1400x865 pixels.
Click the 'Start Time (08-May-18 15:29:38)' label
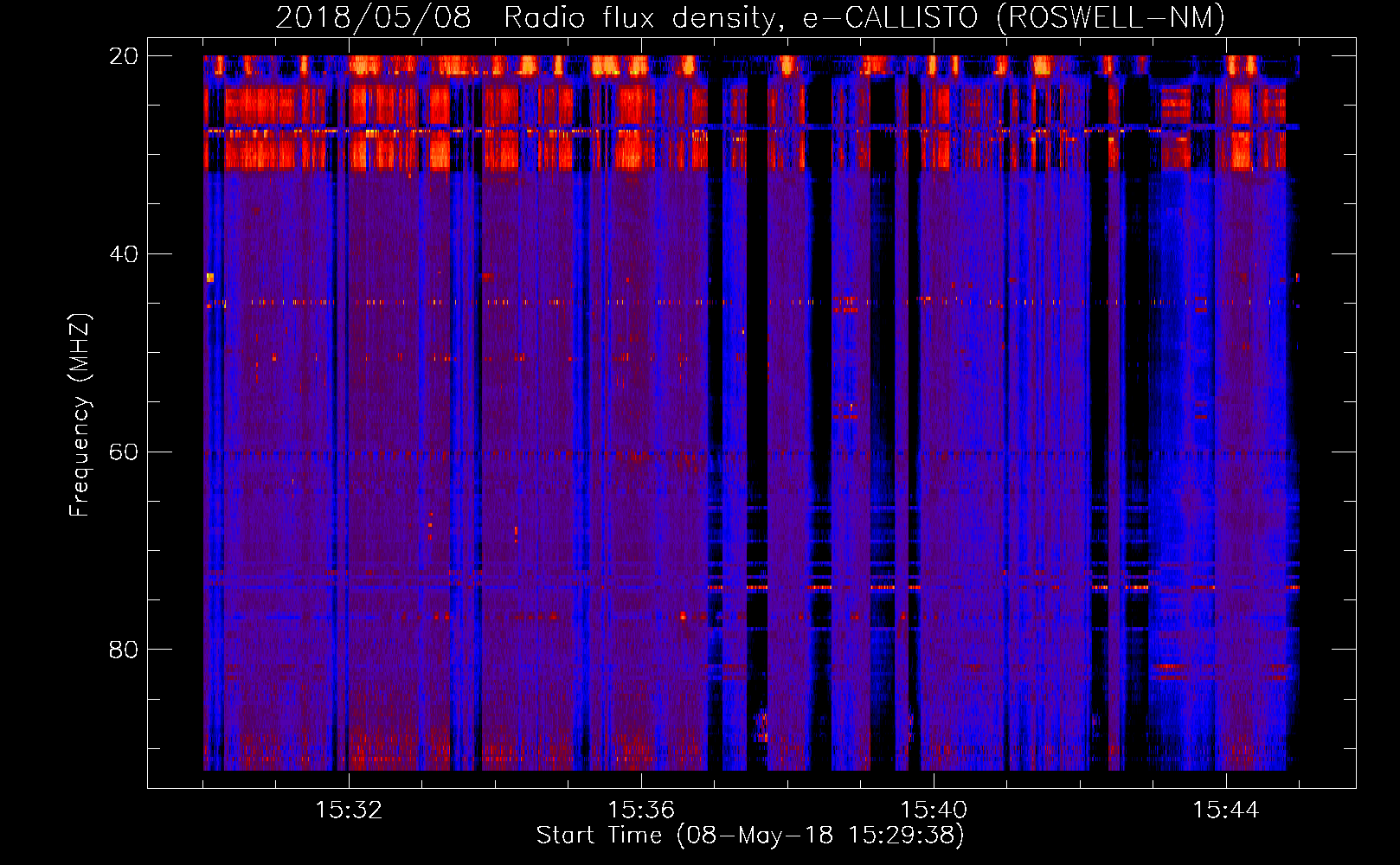[x=750, y=836]
